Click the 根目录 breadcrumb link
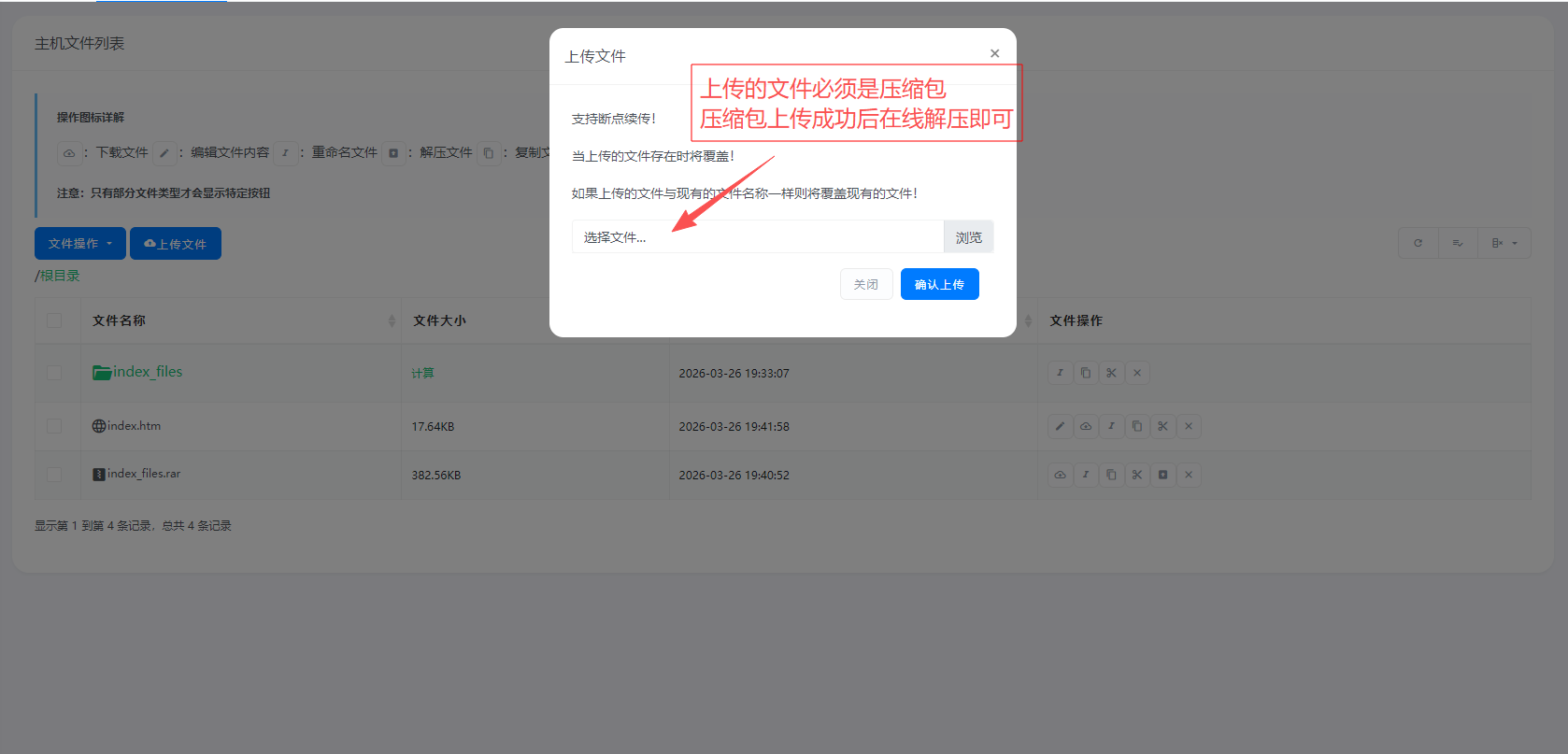1568x754 pixels. [x=60, y=276]
